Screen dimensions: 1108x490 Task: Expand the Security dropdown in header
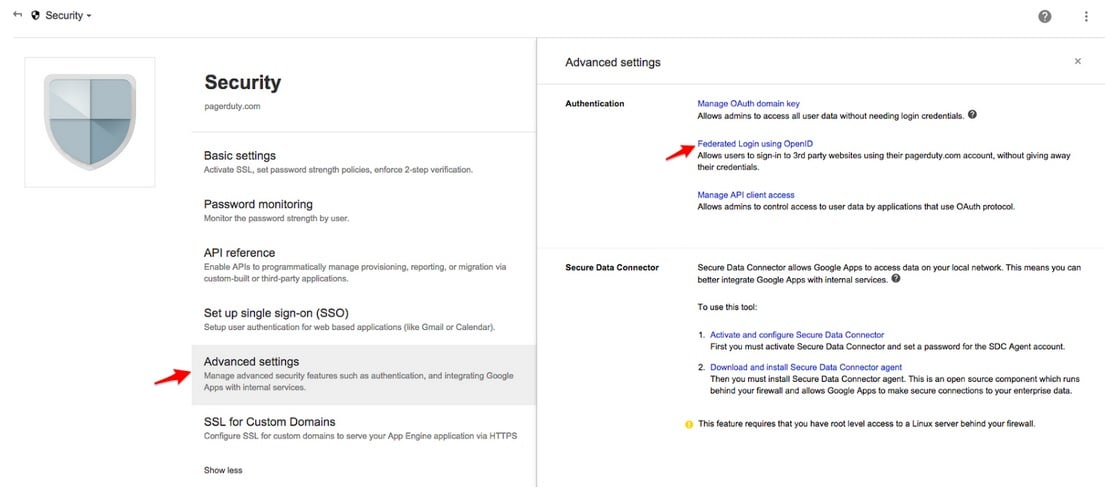tap(88, 16)
